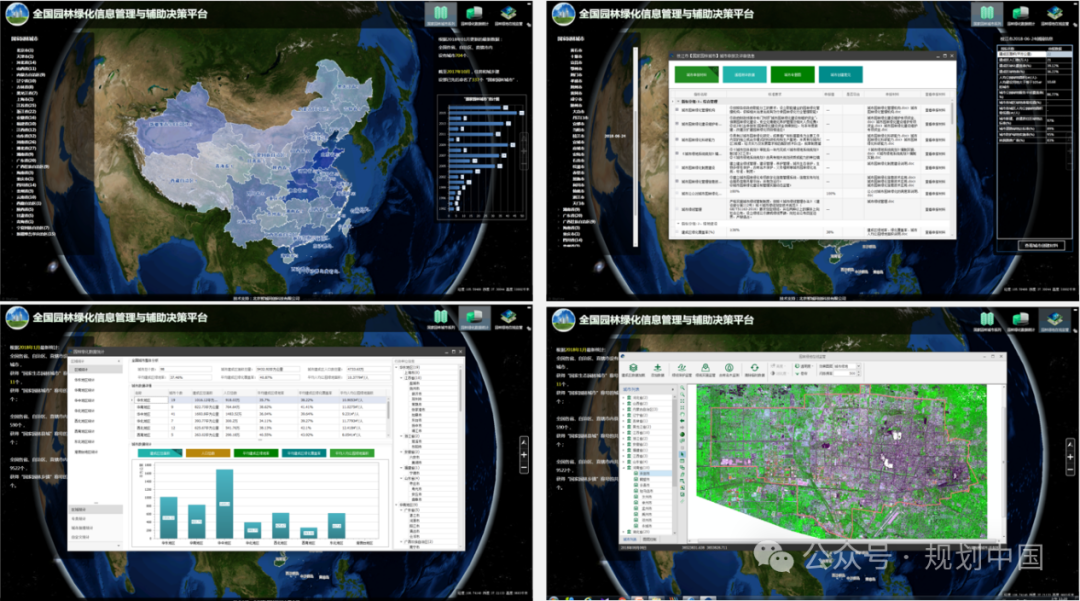Click the highlighted layers icon on the satellite imagery screen
This screenshot has height=601, width=1080.
(x=1055, y=319)
